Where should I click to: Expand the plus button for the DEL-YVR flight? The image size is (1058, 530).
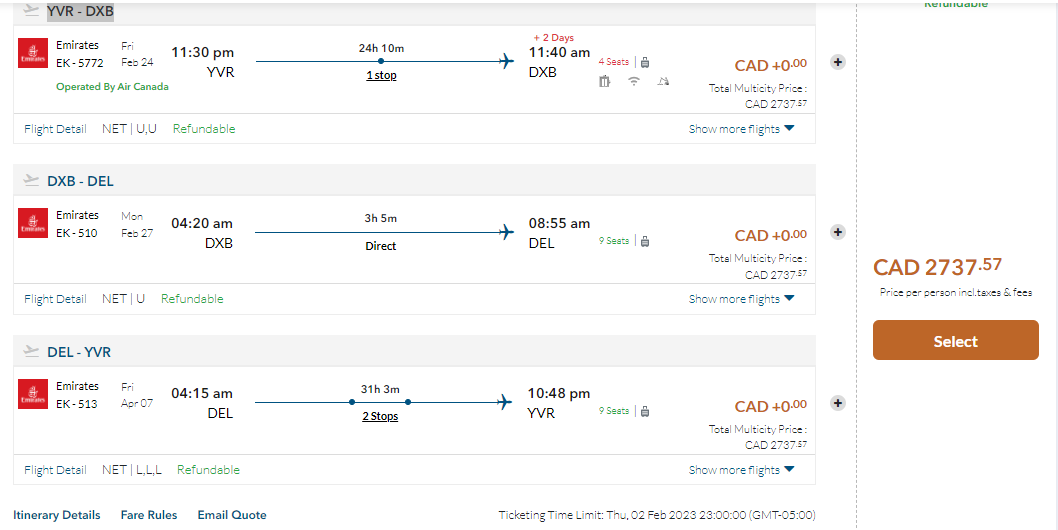(x=838, y=403)
